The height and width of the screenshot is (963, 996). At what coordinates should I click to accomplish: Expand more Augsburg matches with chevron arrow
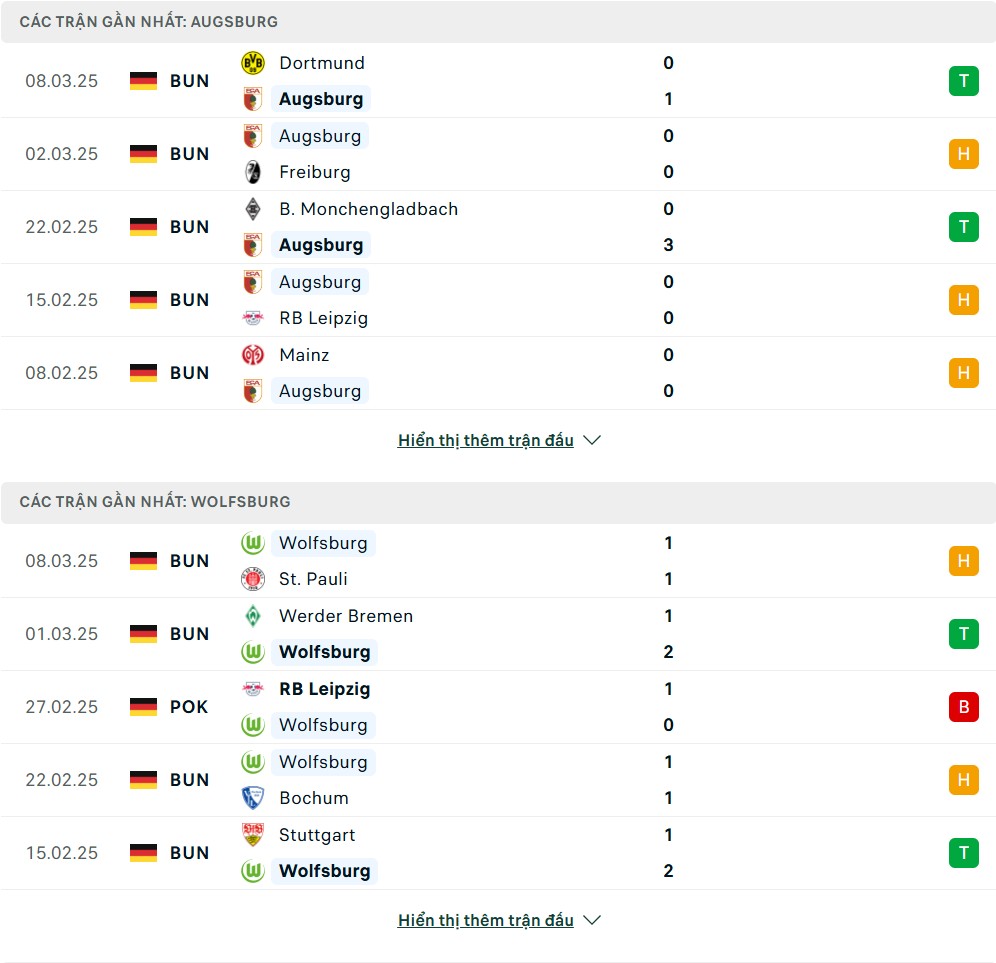tap(592, 440)
